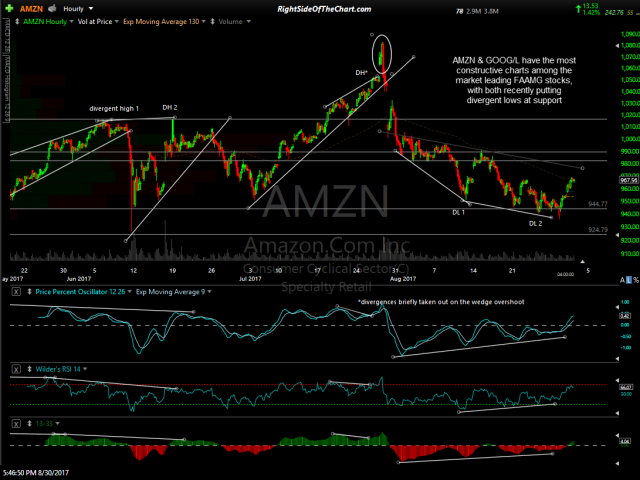Click the Wilder's RSI 14 label
The image size is (640, 480).
[x=58, y=369]
